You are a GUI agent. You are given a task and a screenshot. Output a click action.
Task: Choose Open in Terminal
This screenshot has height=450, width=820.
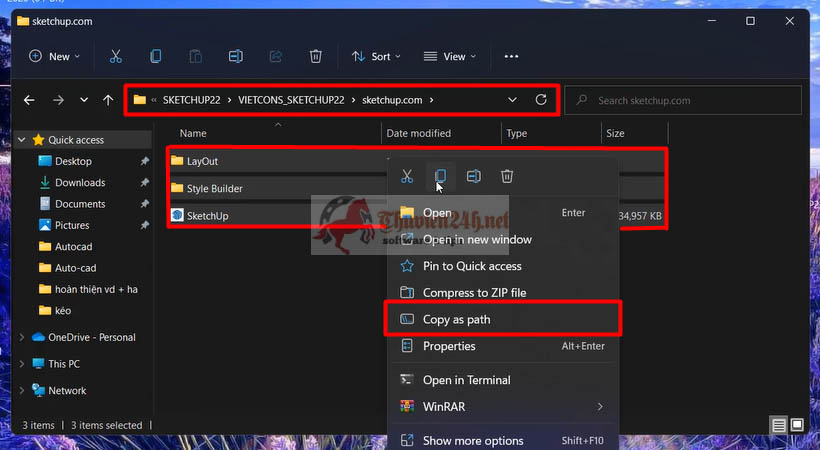pos(502,380)
